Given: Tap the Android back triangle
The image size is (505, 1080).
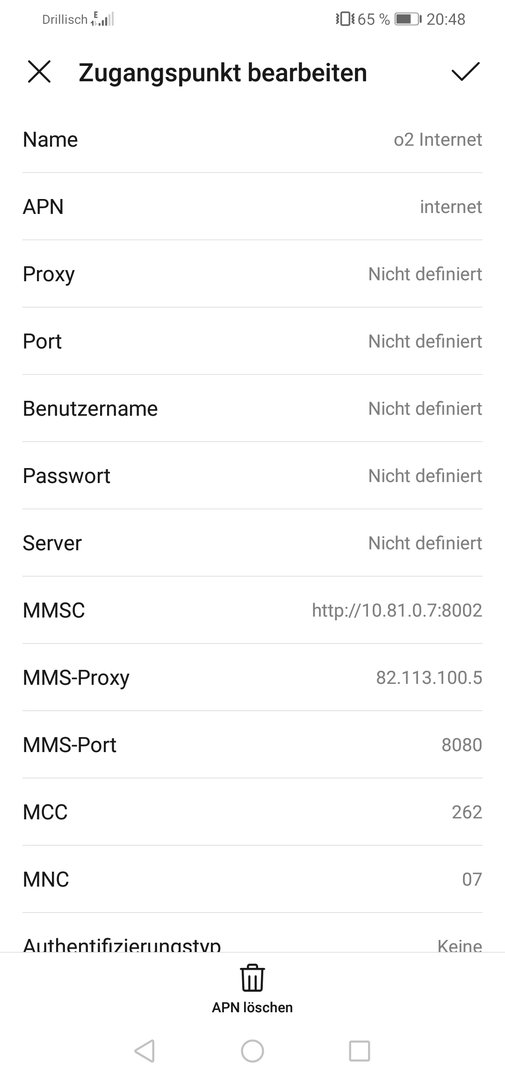Looking at the screenshot, I should [144, 1050].
